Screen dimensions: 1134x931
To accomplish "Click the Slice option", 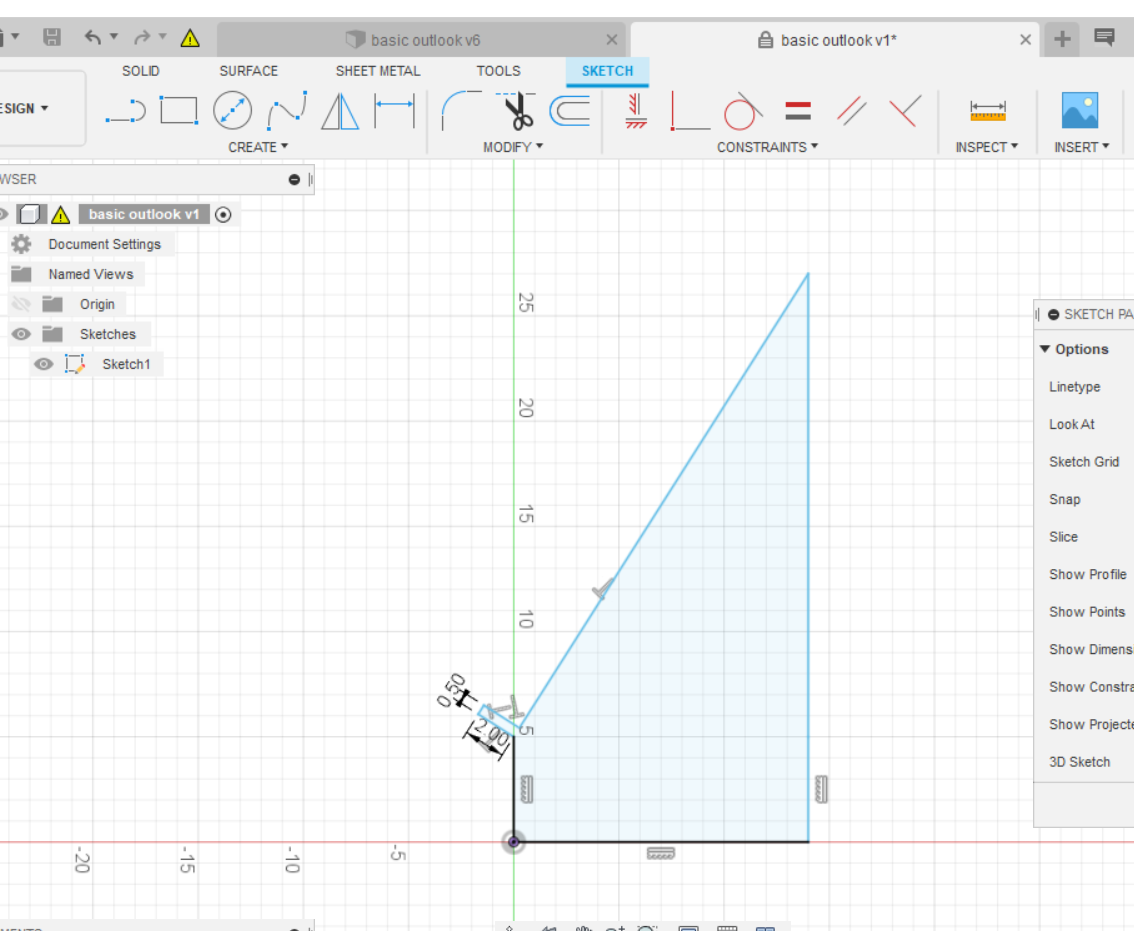I will click(x=1063, y=537).
